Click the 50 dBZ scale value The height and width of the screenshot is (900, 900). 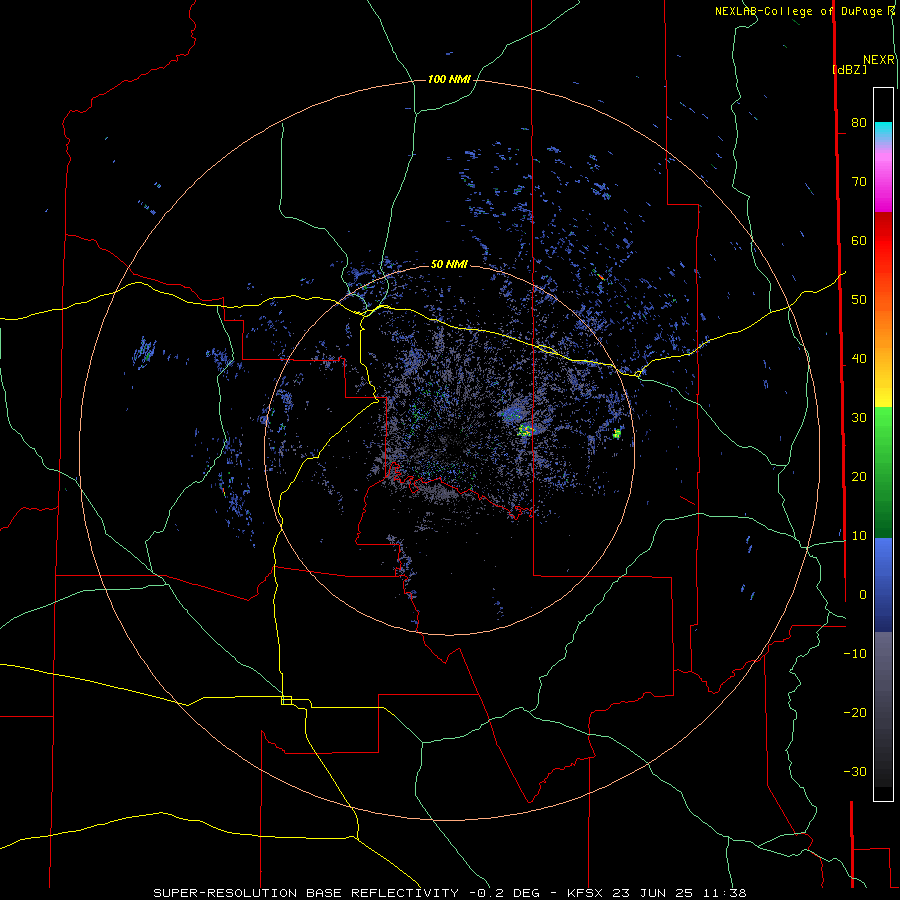tap(859, 300)
